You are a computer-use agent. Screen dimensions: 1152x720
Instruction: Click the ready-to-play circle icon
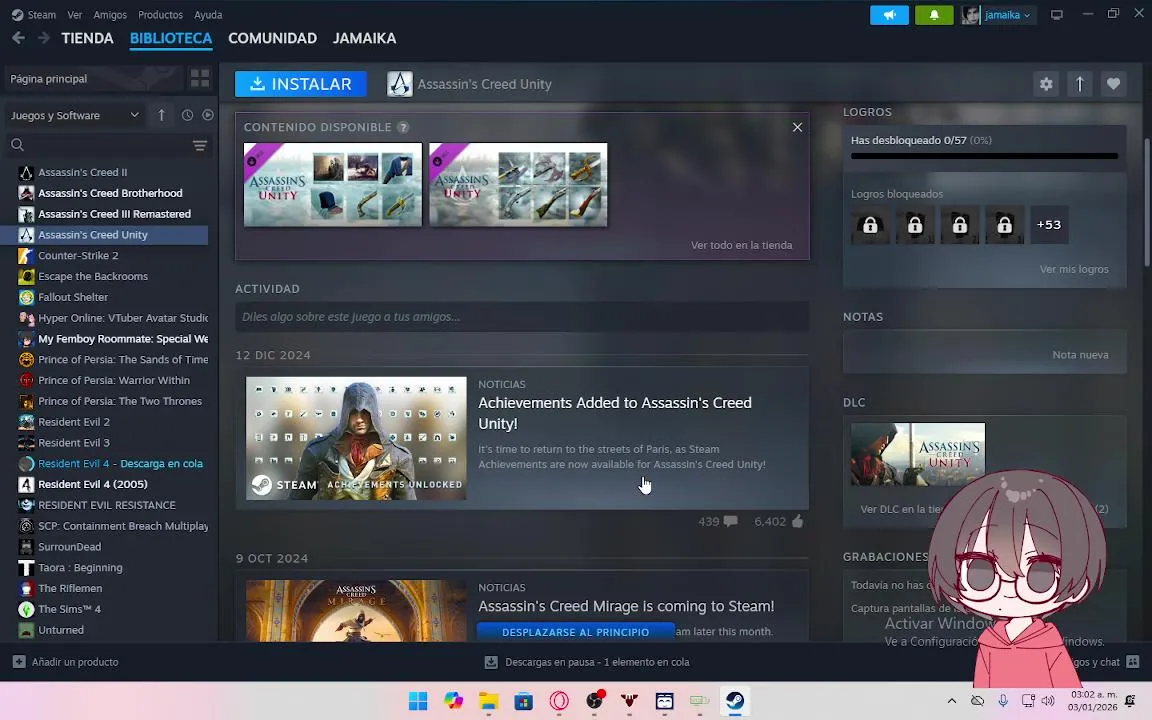click(x=208, y=115)
